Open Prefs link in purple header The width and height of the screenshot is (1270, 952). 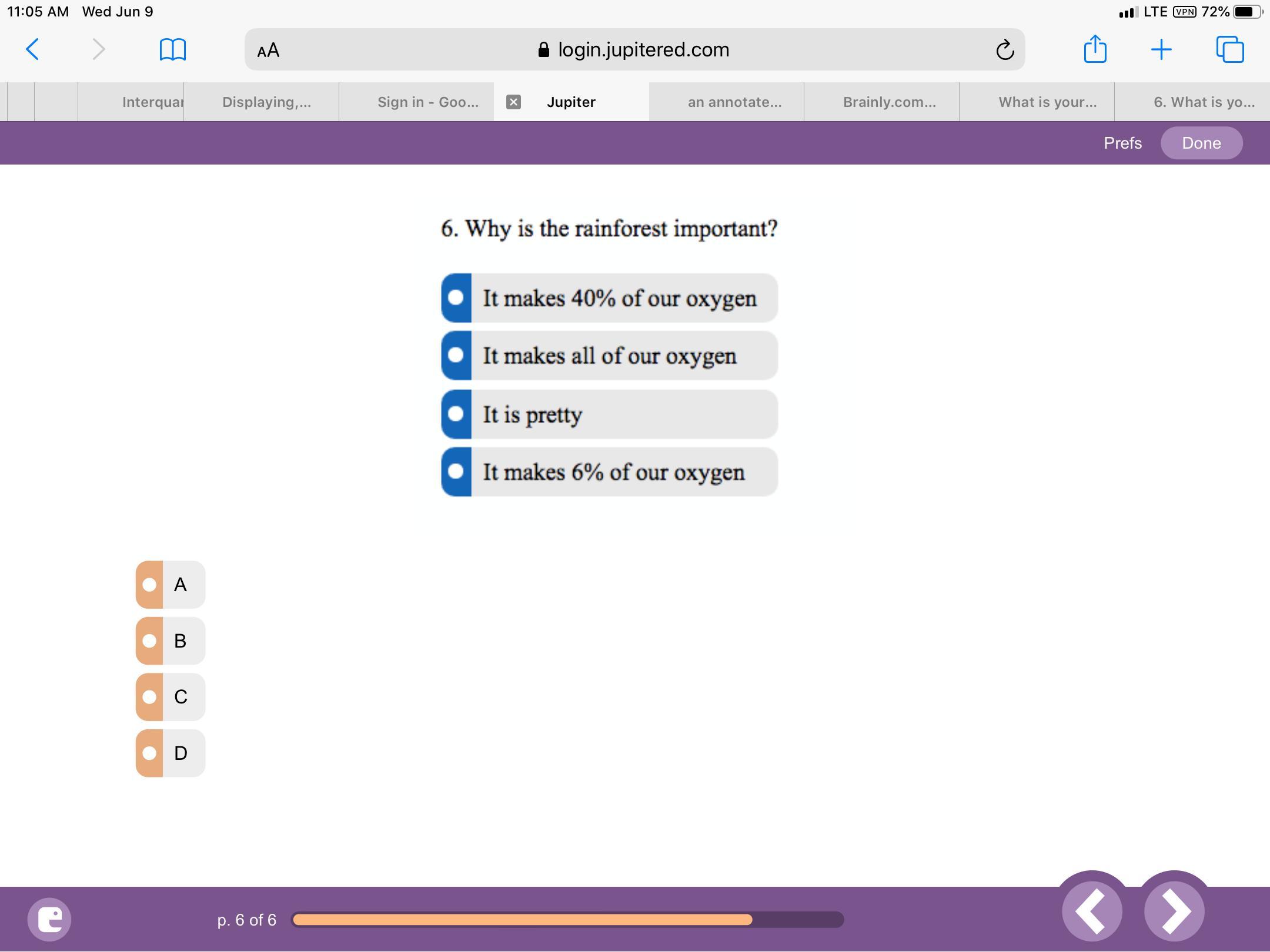coord(1122,143)
